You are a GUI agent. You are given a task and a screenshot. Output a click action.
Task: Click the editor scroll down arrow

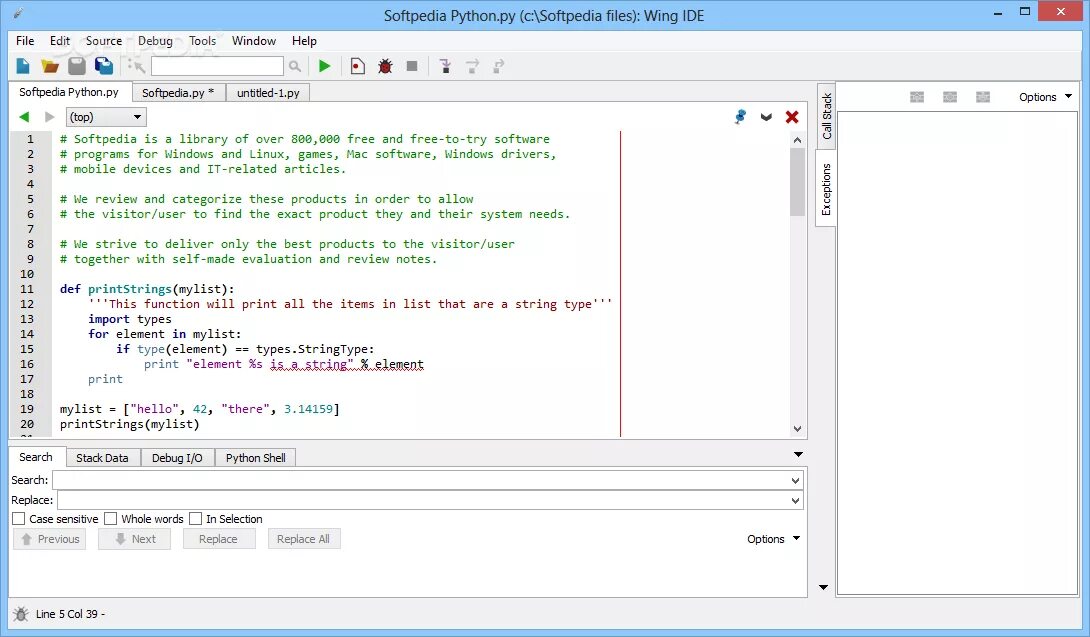tap(797, 429)
